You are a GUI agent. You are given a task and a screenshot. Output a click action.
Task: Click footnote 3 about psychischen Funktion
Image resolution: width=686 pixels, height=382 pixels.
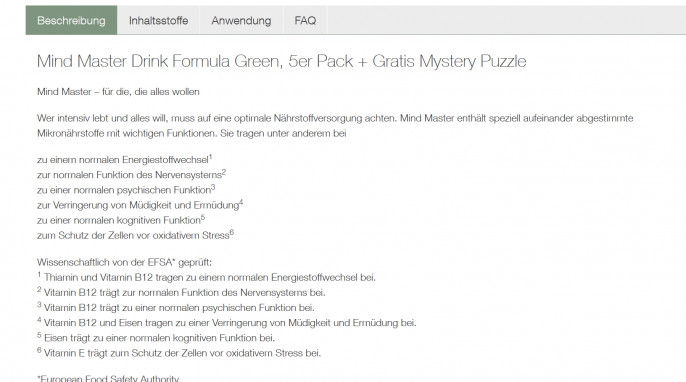pos(176,308)
